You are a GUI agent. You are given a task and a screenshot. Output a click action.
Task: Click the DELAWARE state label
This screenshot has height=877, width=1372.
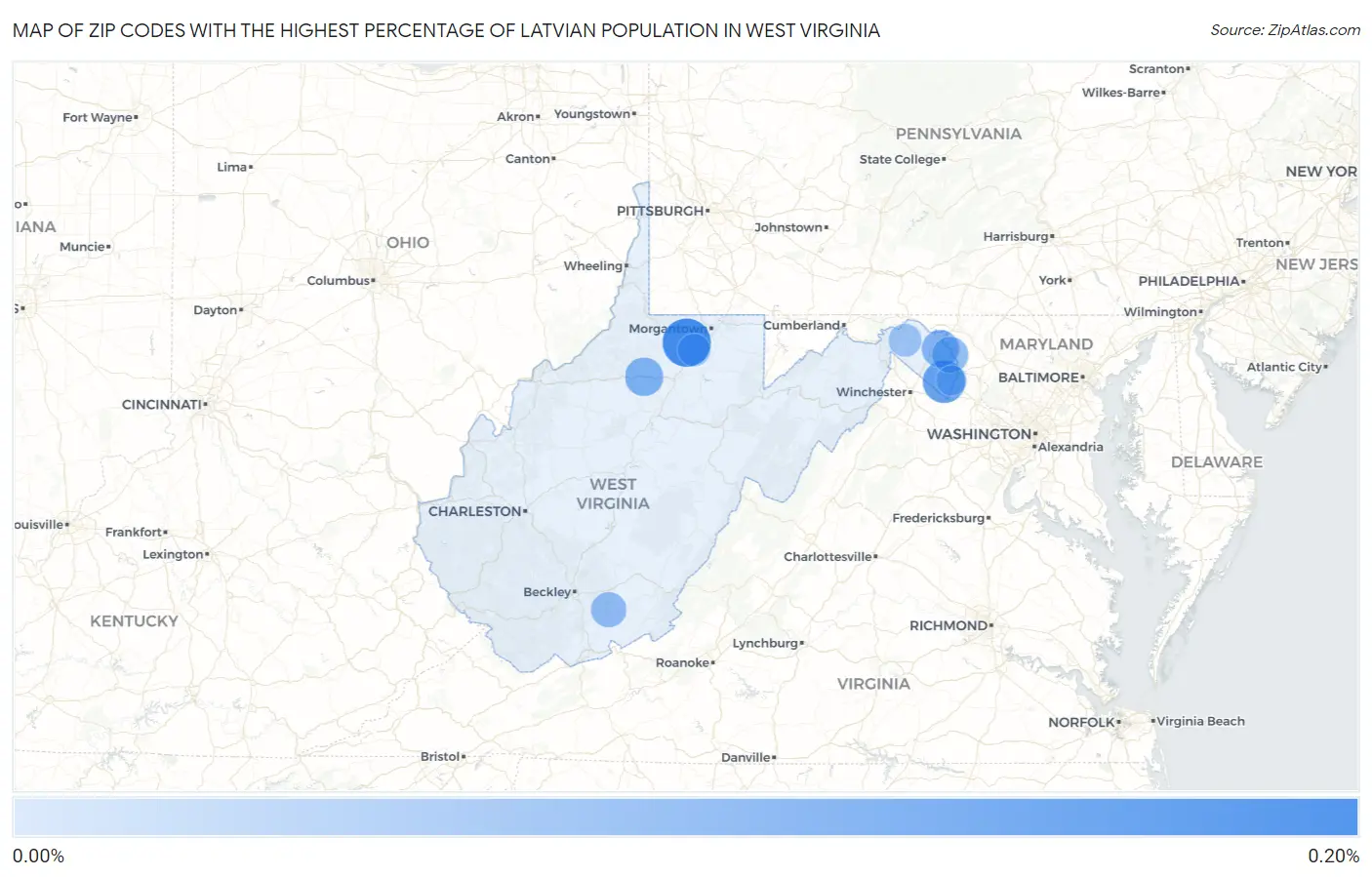tap(1217, 462)
